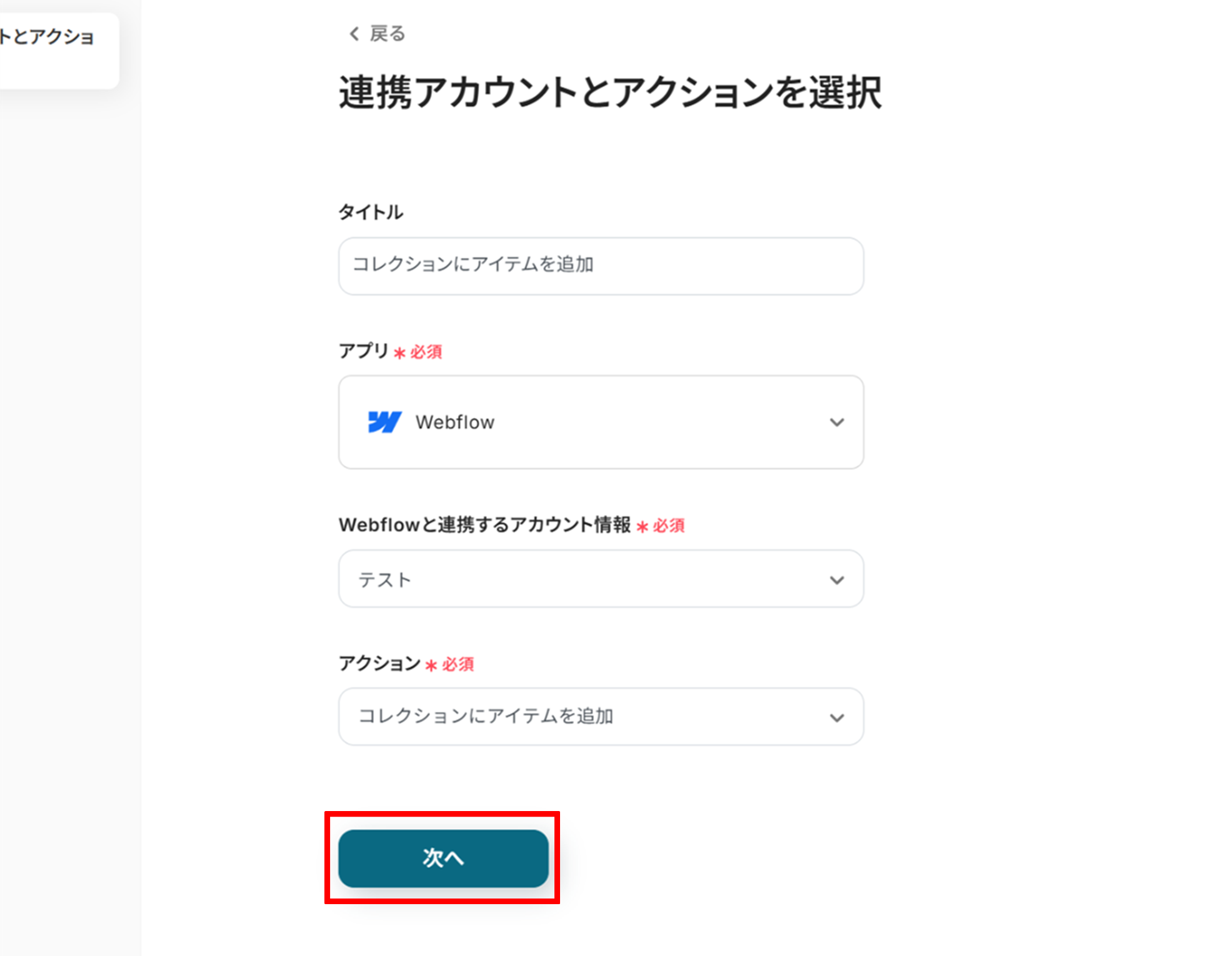Click the タイトル field label
Viewport: 1232px width, 956px height.
[371, 212]
